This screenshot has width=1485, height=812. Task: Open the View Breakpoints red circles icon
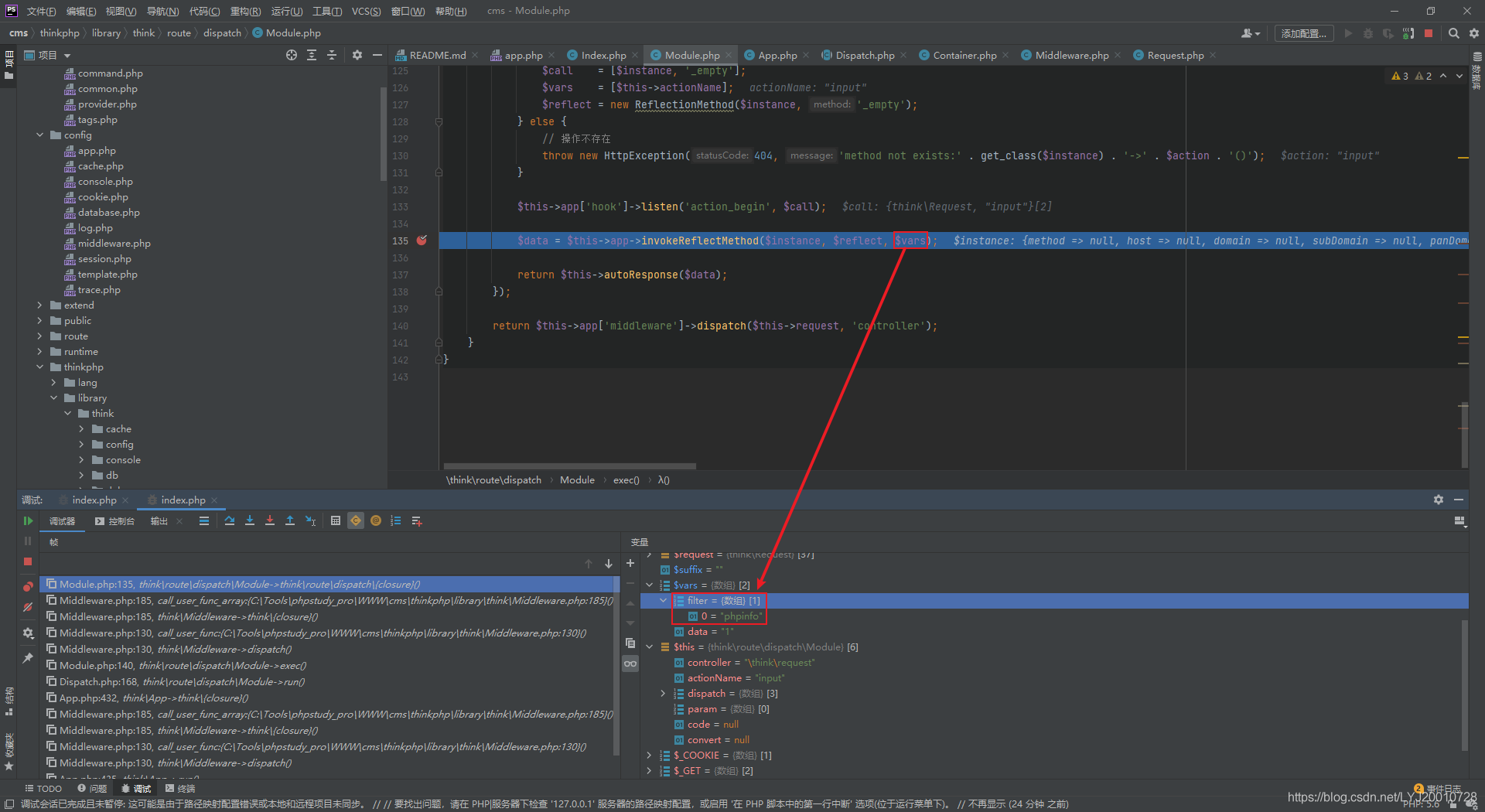[x=28, y=587]
